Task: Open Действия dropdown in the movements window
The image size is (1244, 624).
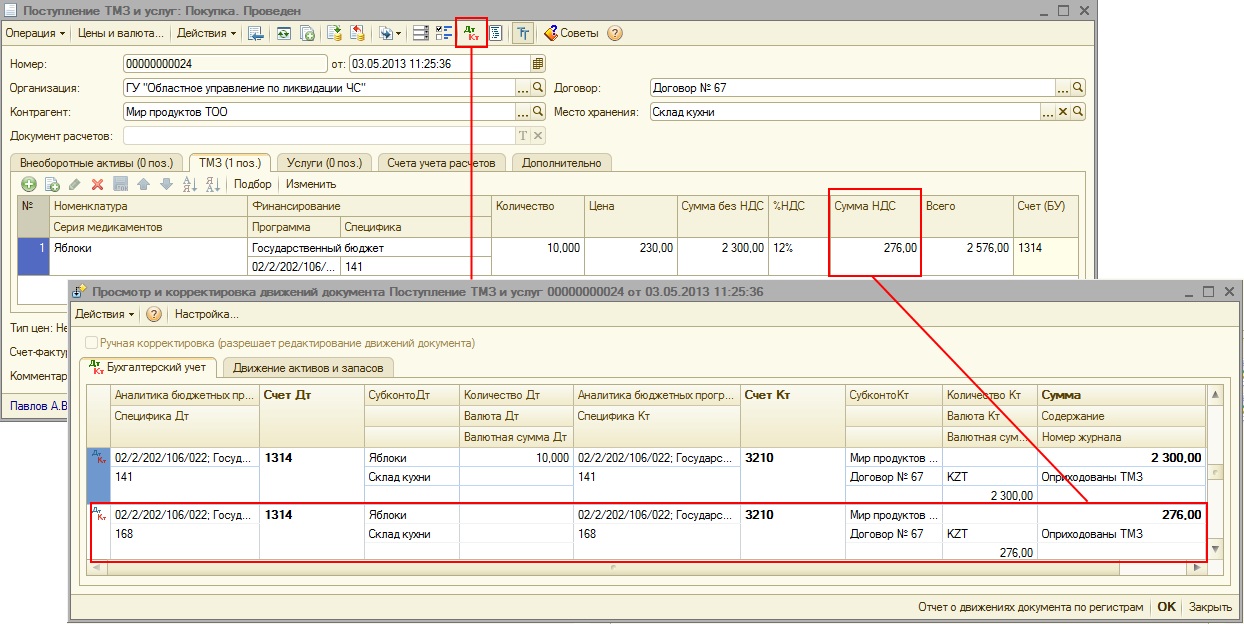Action: click(104, 314)
